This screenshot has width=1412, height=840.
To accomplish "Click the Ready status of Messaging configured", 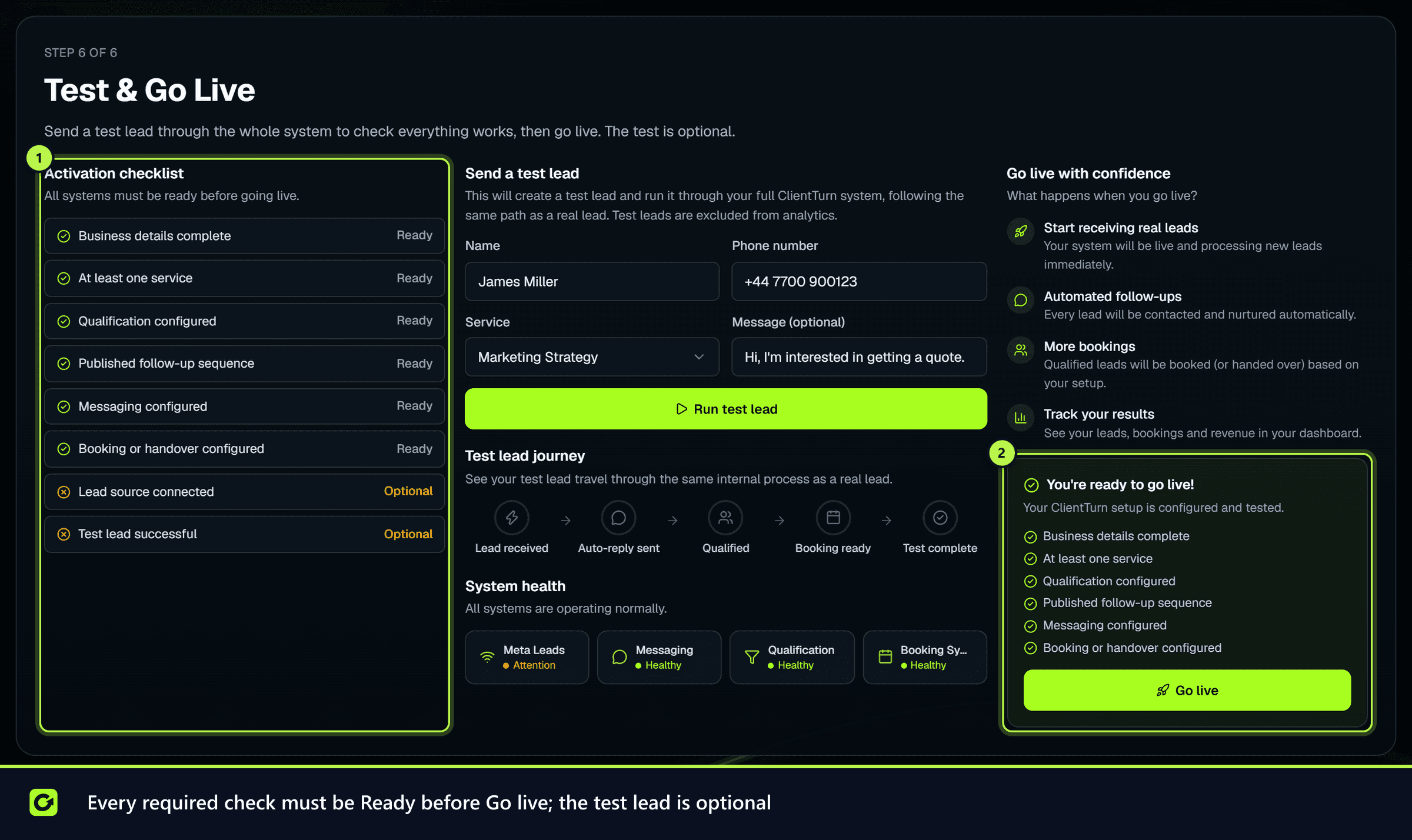I will point(414,406).
